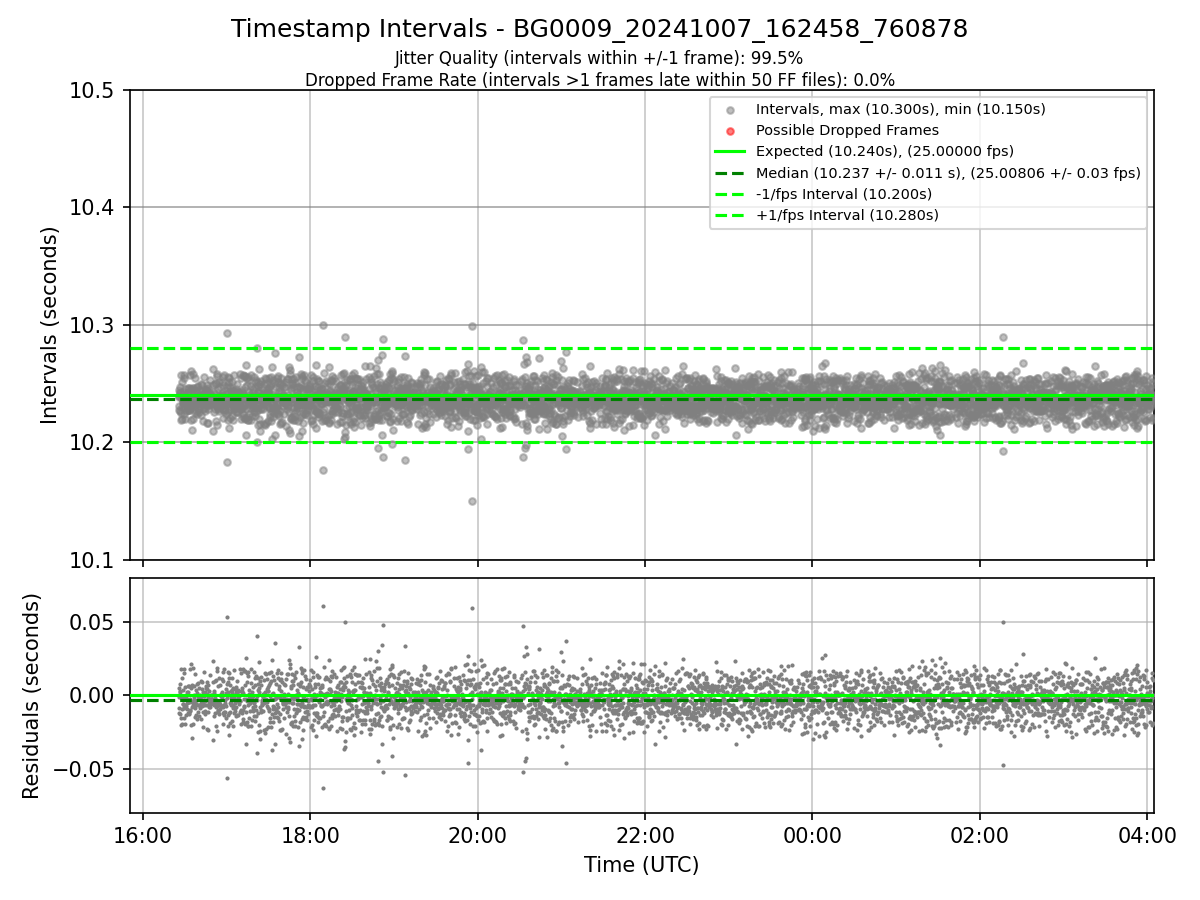Select the legend entry '-1/fps Interval (10.200s)'

[x=844, y=194]
